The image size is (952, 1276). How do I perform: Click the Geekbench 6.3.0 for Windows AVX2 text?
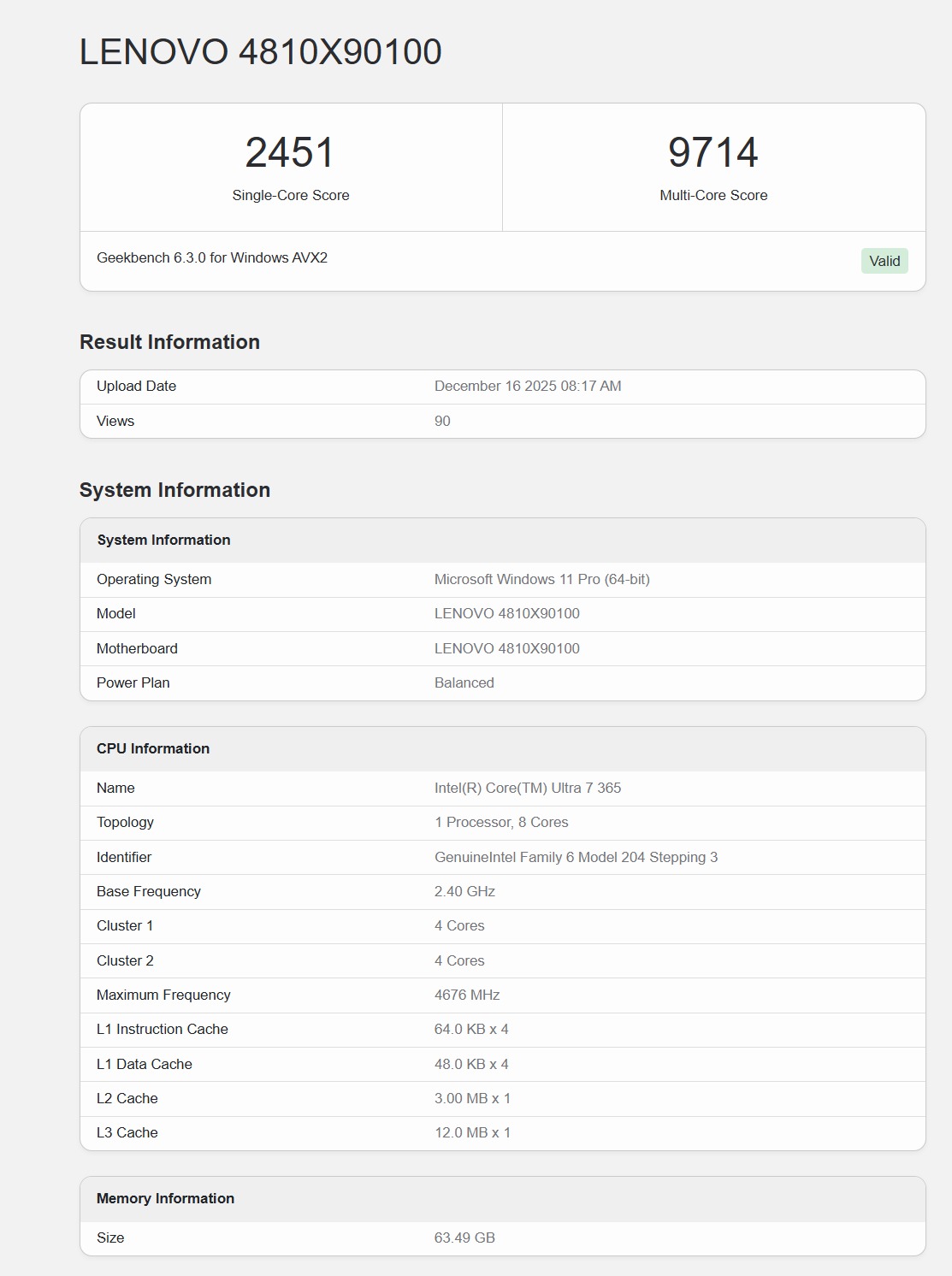pyautogui.click(x=212, y=257)
